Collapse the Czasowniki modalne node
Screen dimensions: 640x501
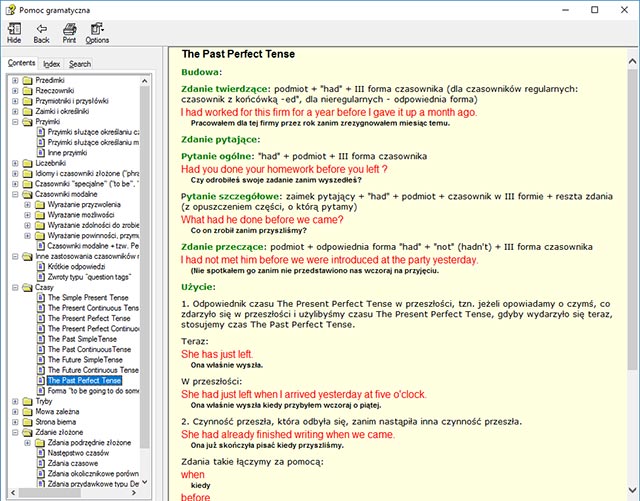(15, 195)
